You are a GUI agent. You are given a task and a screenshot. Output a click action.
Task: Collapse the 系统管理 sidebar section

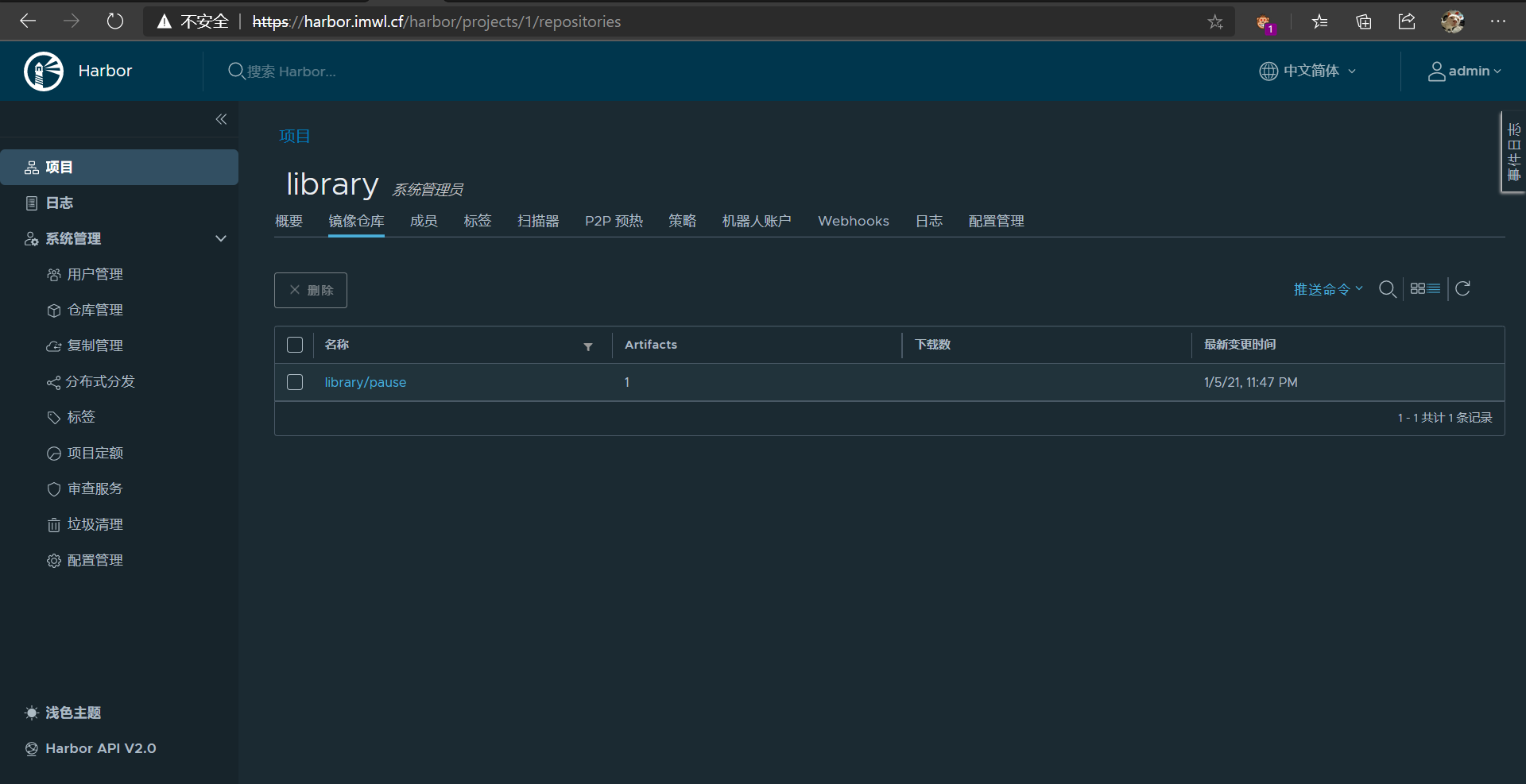click(x=221, y=238)
